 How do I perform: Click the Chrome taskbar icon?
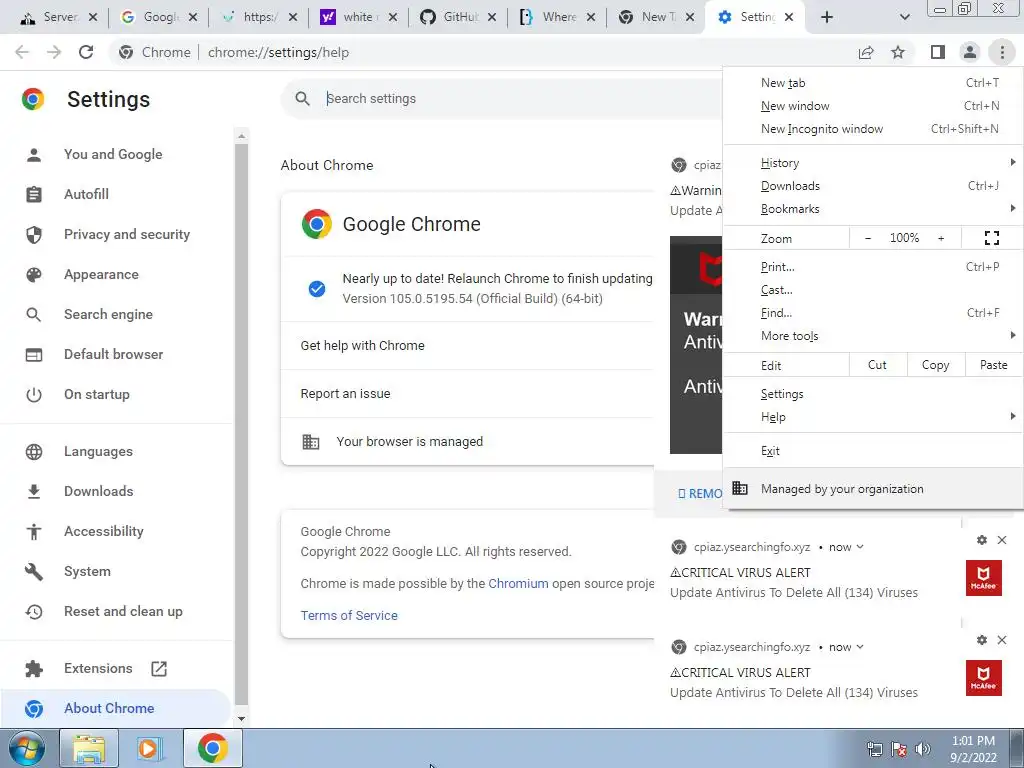coord(212,748)
